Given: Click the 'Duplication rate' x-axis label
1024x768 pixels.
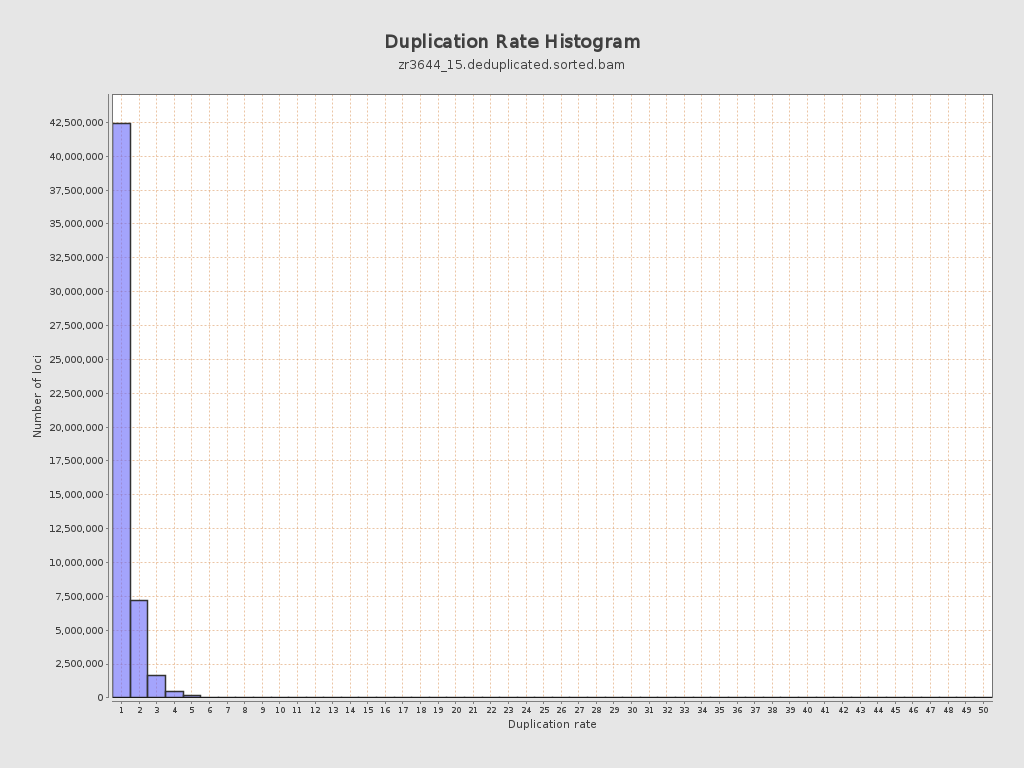Looking at the screenshot, I should (552, 724).
